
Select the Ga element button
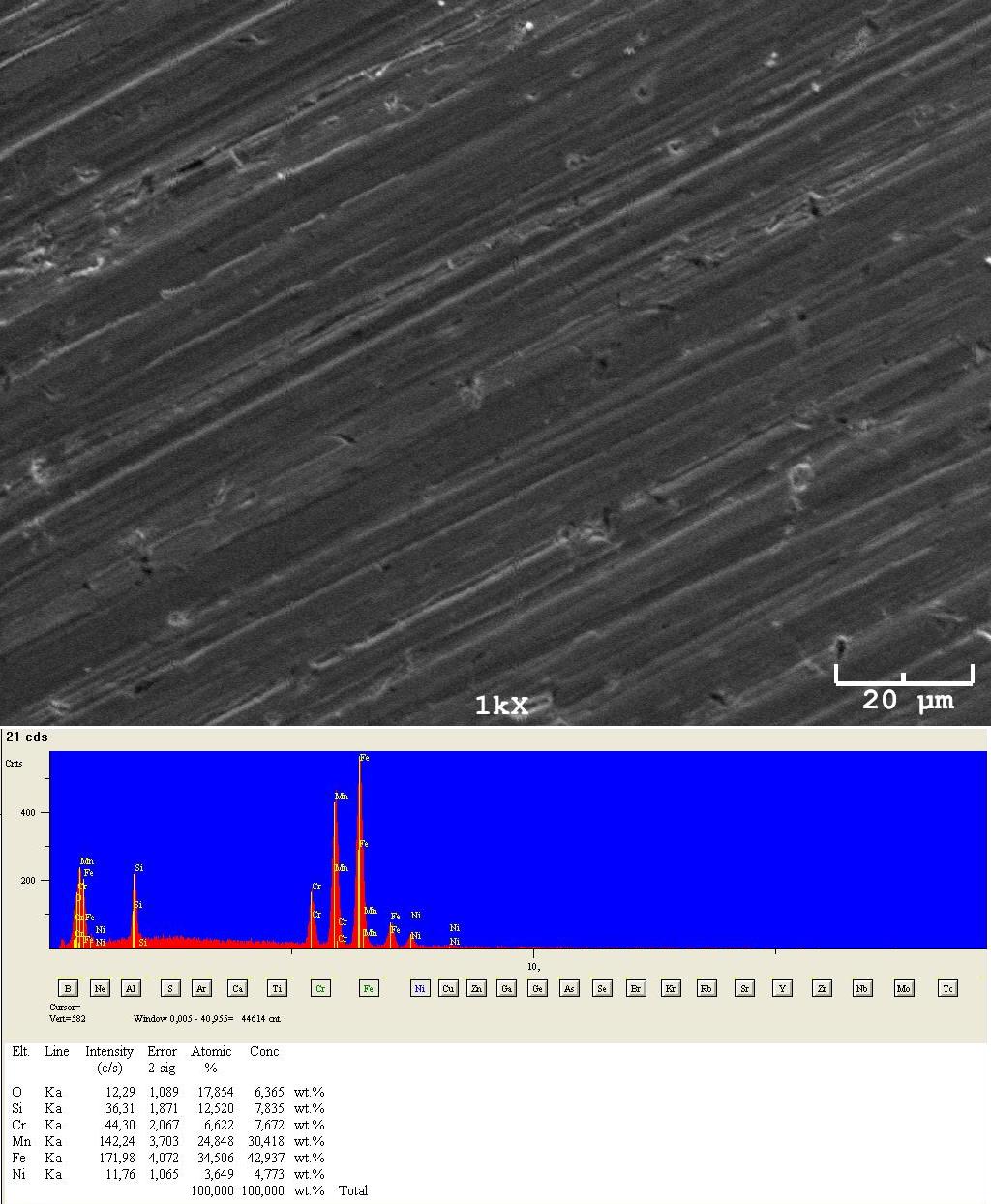[x=506, y=988]
